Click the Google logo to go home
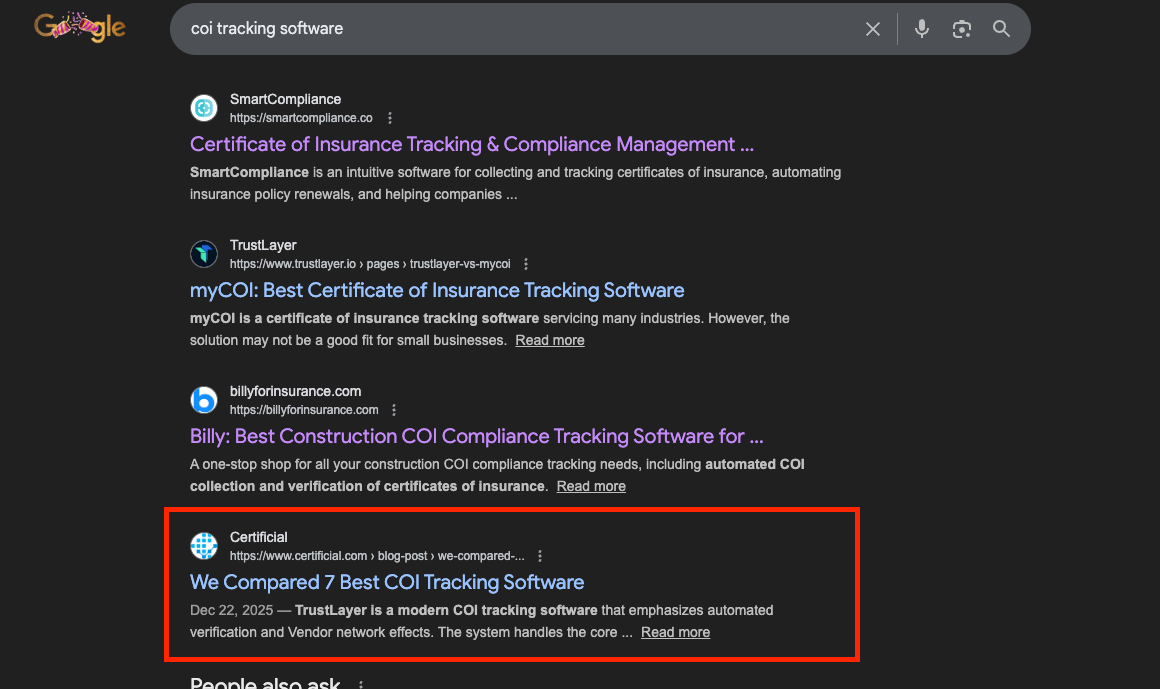The width and height of the screenshot is (1160, 689). 80,27
